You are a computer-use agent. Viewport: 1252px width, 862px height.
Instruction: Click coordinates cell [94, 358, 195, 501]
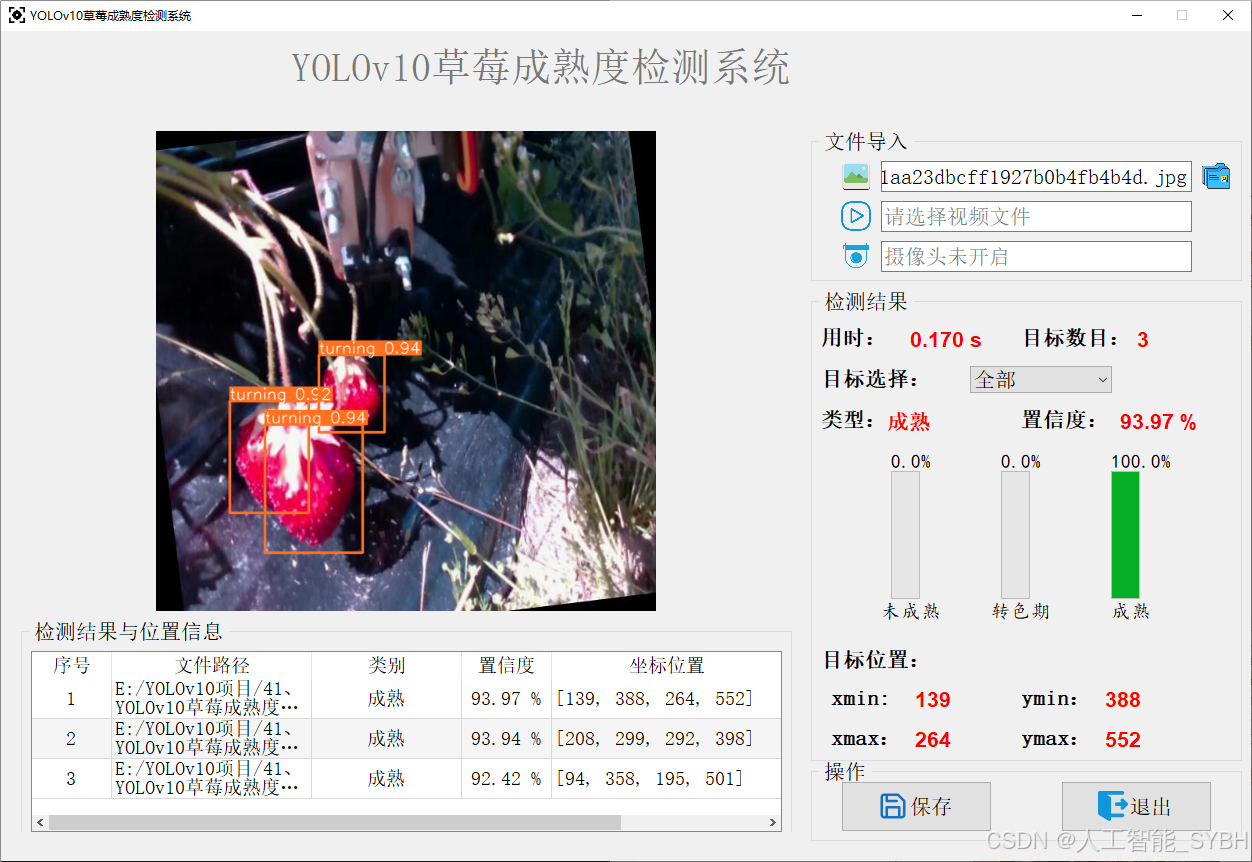click(666, 778)
